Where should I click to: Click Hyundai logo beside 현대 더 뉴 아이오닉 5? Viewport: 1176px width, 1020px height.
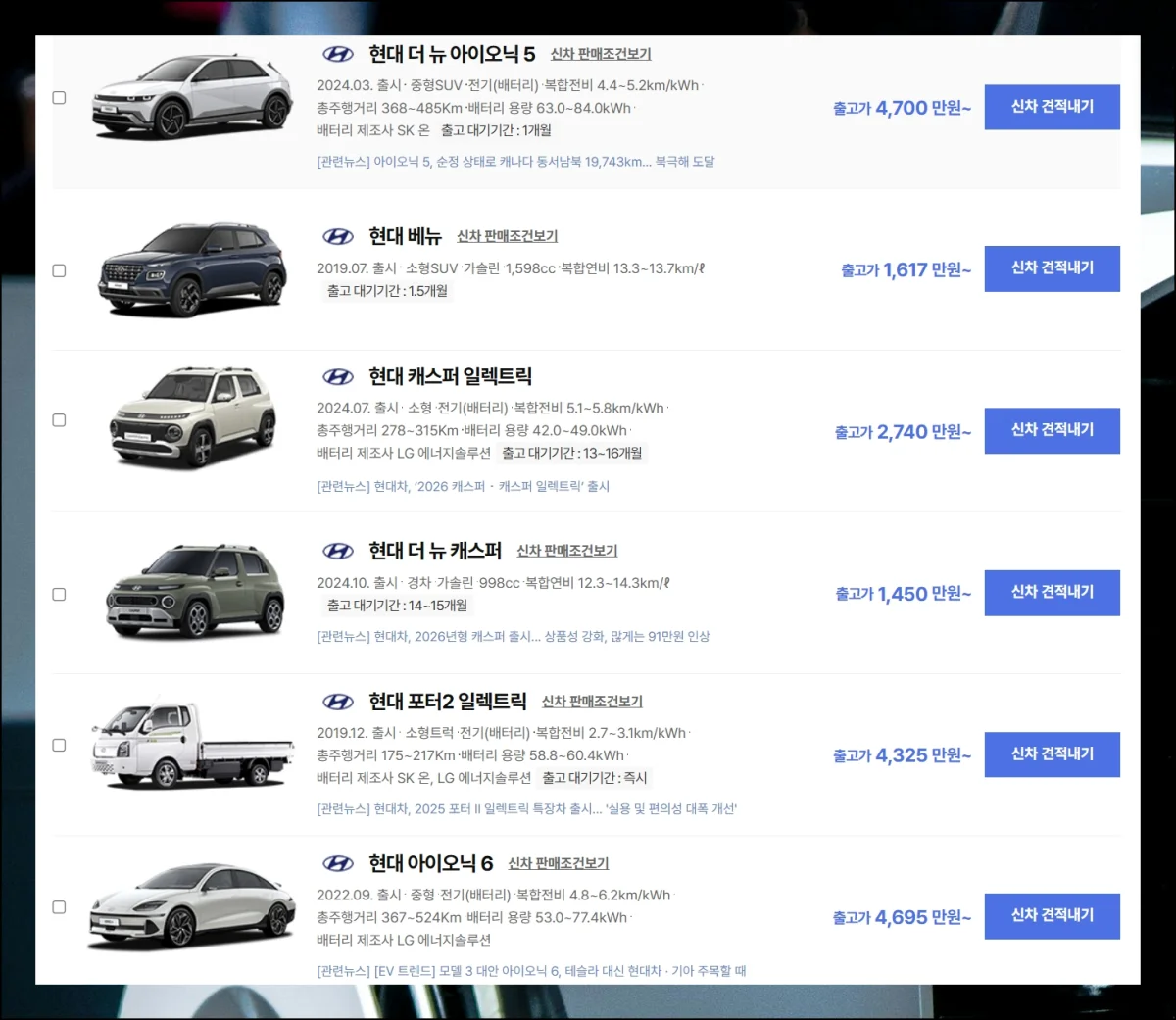338,54
